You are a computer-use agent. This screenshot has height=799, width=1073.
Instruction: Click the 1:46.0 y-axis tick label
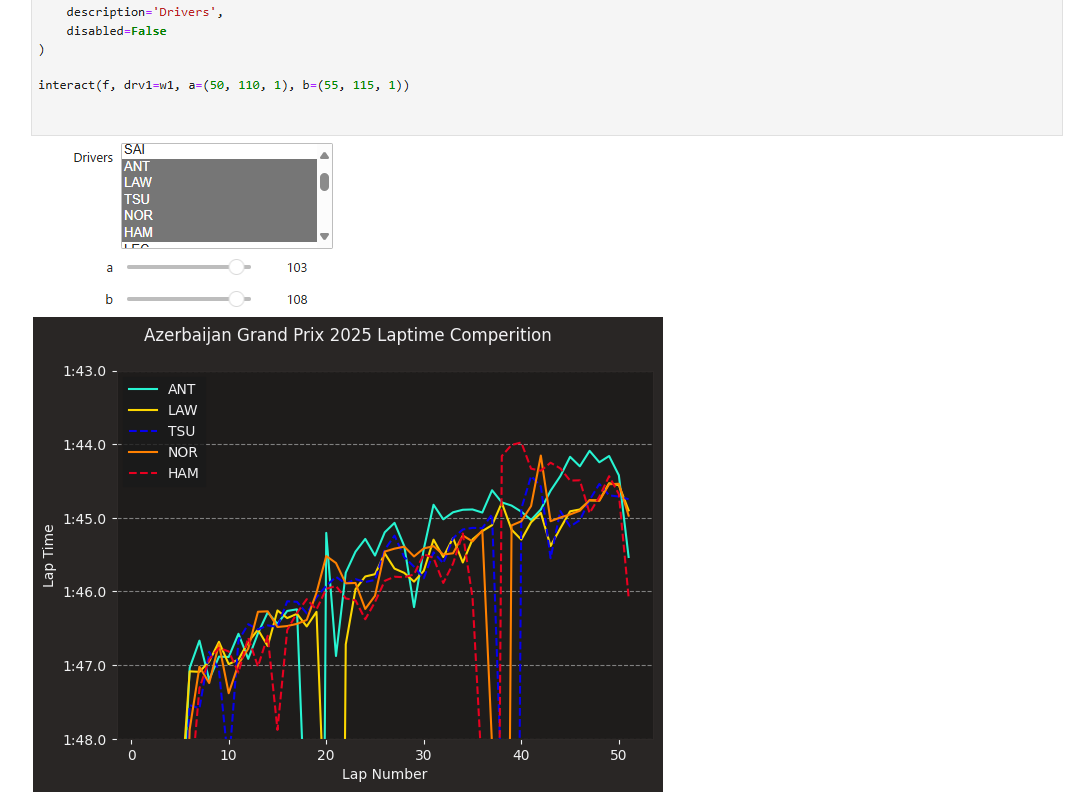point(85,592)
